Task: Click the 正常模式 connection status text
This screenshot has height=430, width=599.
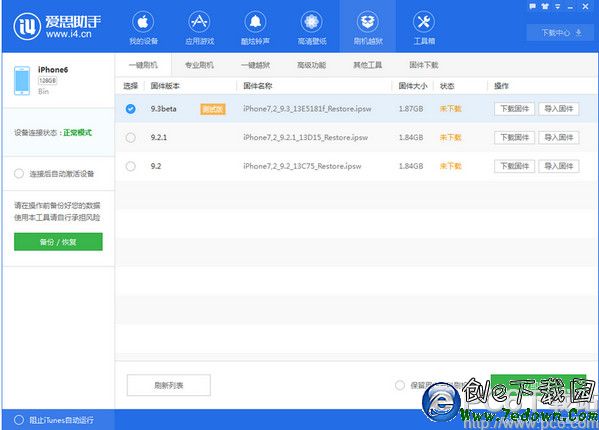Action: point(78,133)
